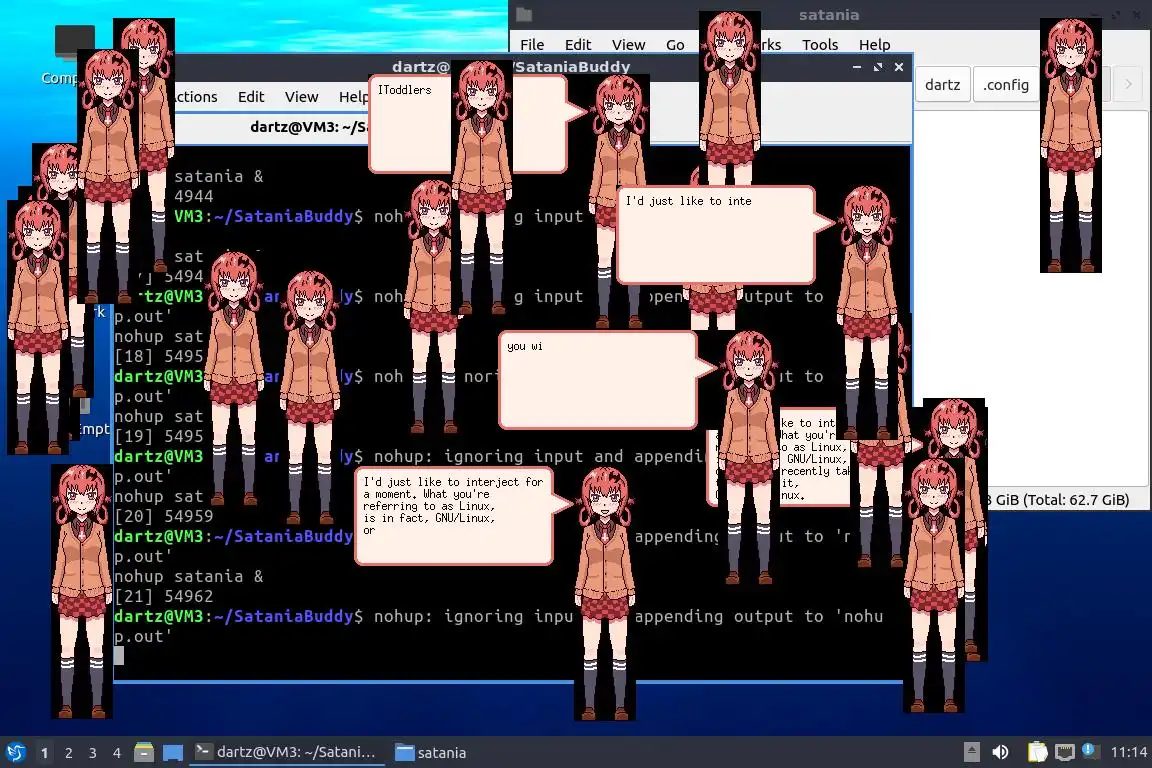Screen dimensions: 1152x768
Task: Click the bubble mentioning 'is in fact, GNU/Linux'
Action: (454, 517)
